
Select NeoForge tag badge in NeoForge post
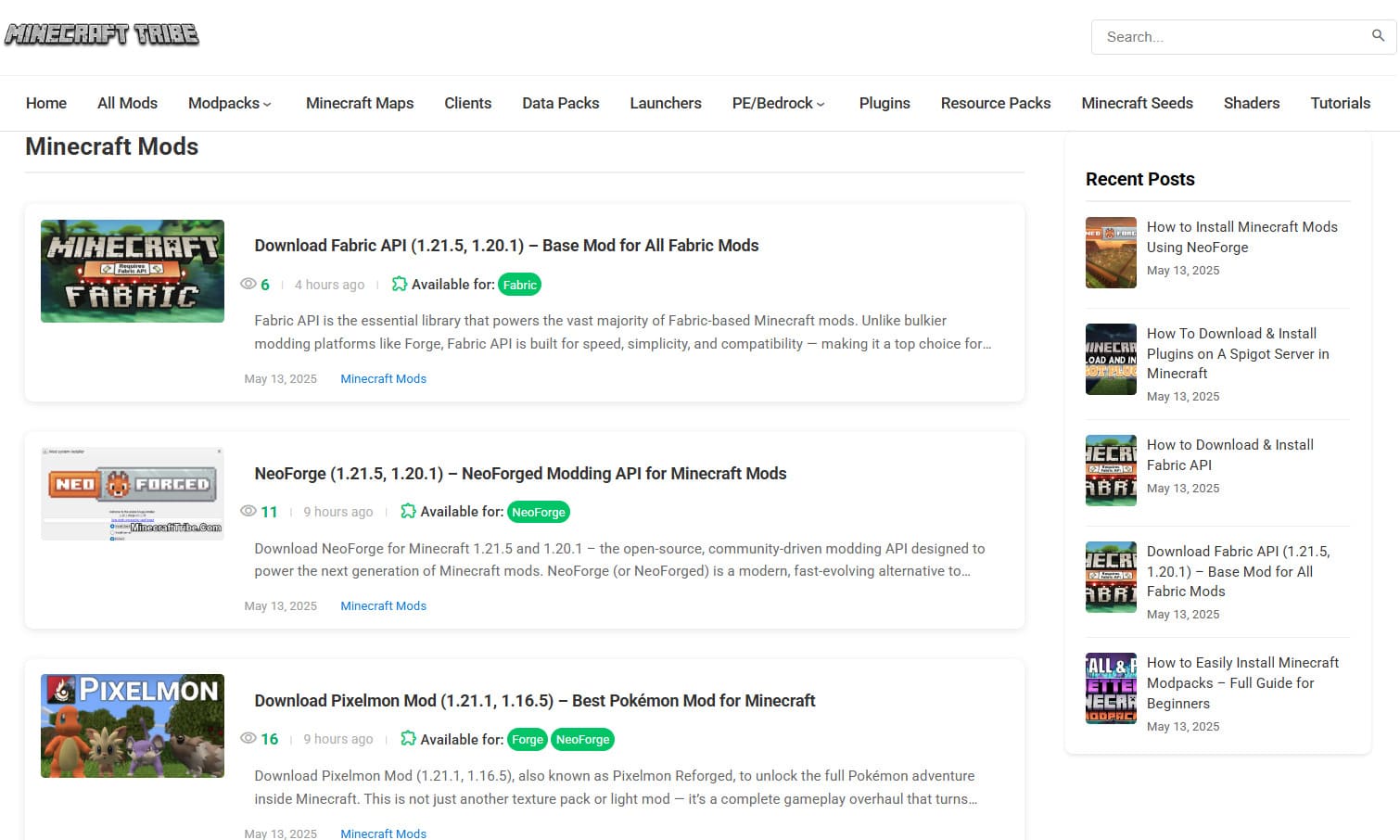539,512
